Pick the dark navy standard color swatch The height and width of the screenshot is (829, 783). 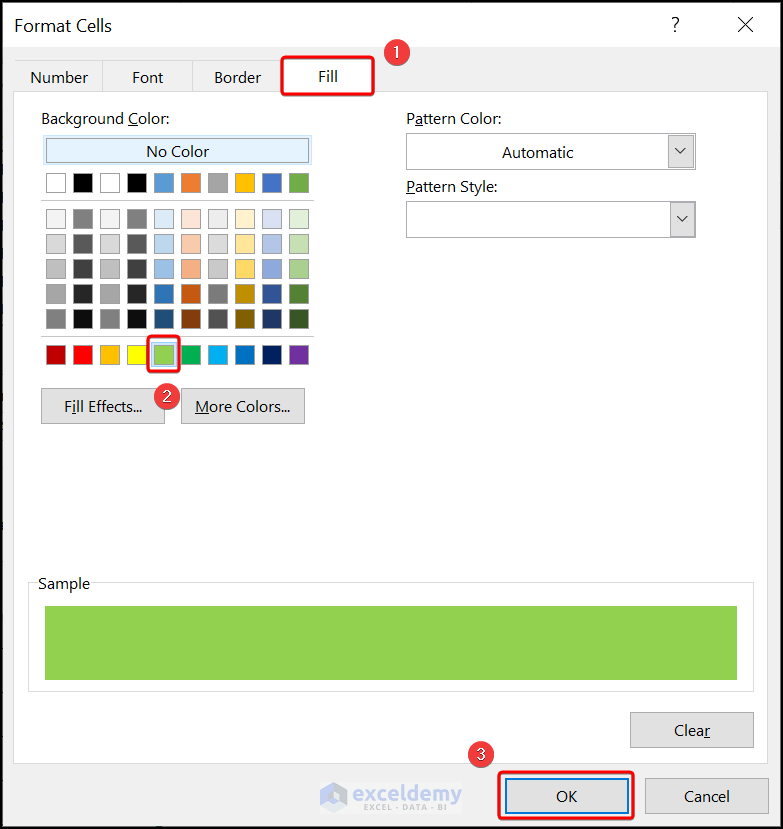pos(272,355)
